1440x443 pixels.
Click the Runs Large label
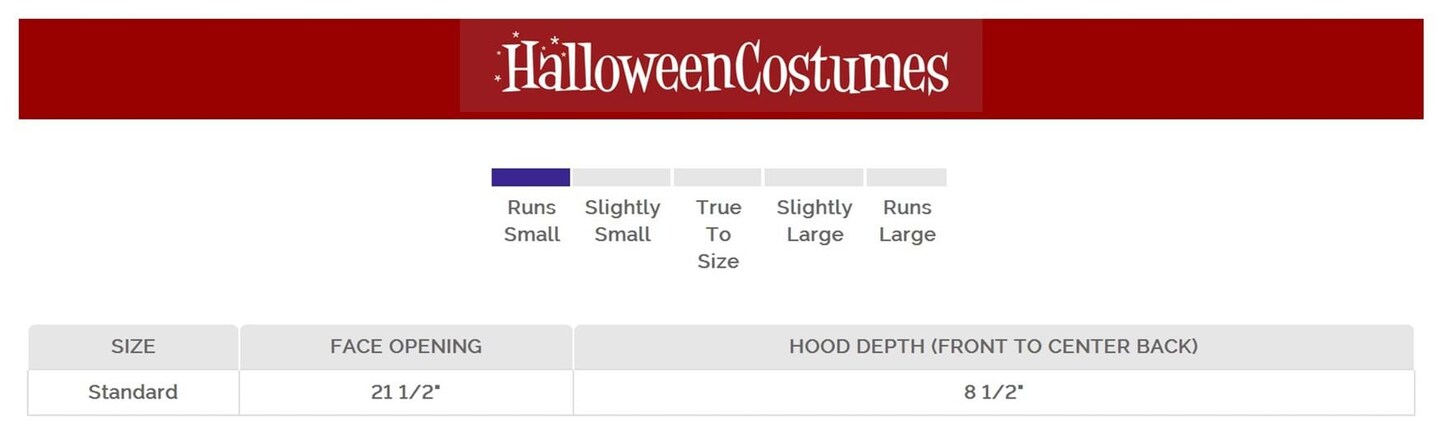click(907, 221)
